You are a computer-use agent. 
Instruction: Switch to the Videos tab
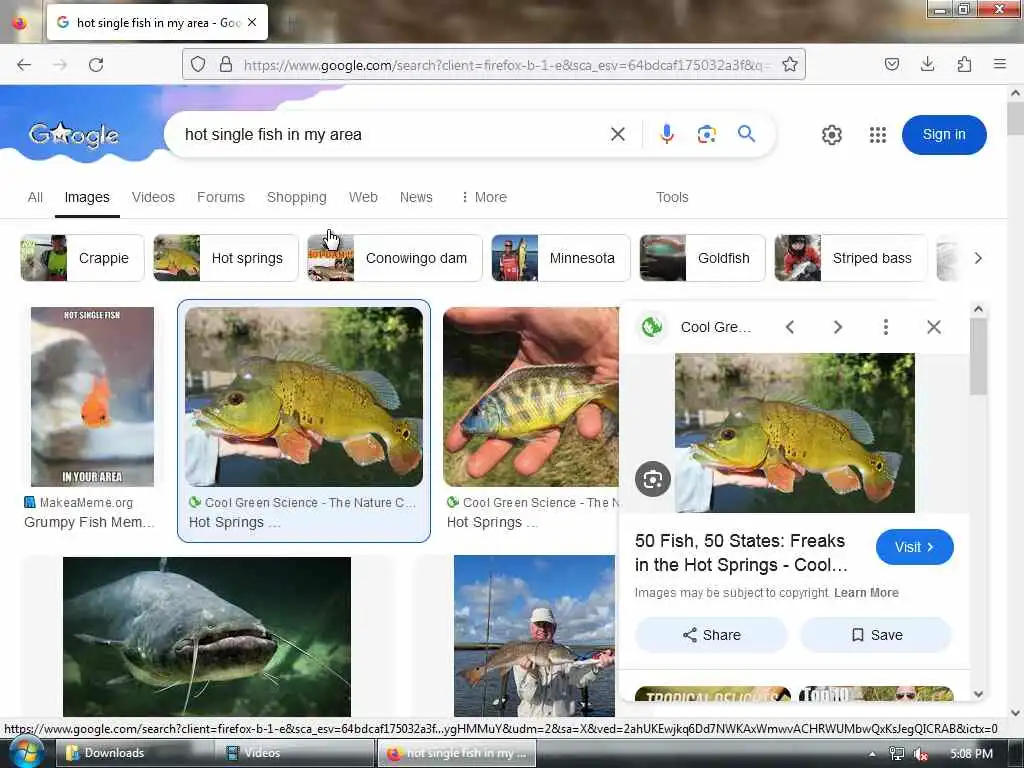coord(153,197)
